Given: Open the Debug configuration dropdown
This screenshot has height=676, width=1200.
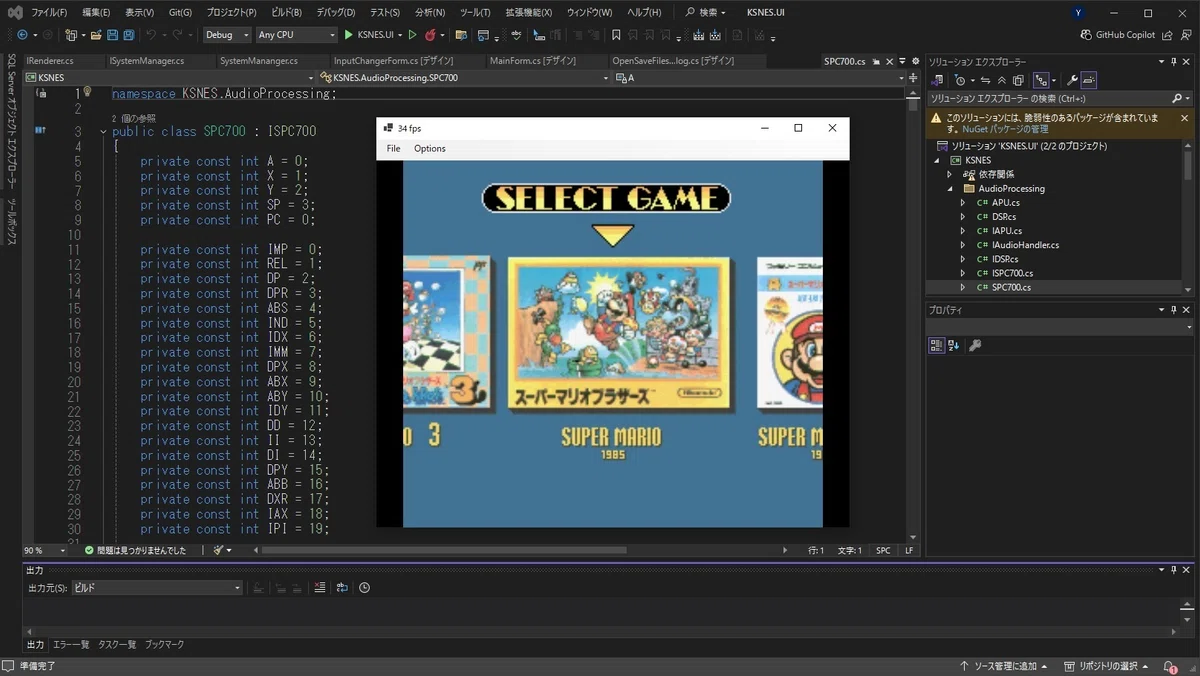Looking at the screenshot, I should tap(226, 35).
